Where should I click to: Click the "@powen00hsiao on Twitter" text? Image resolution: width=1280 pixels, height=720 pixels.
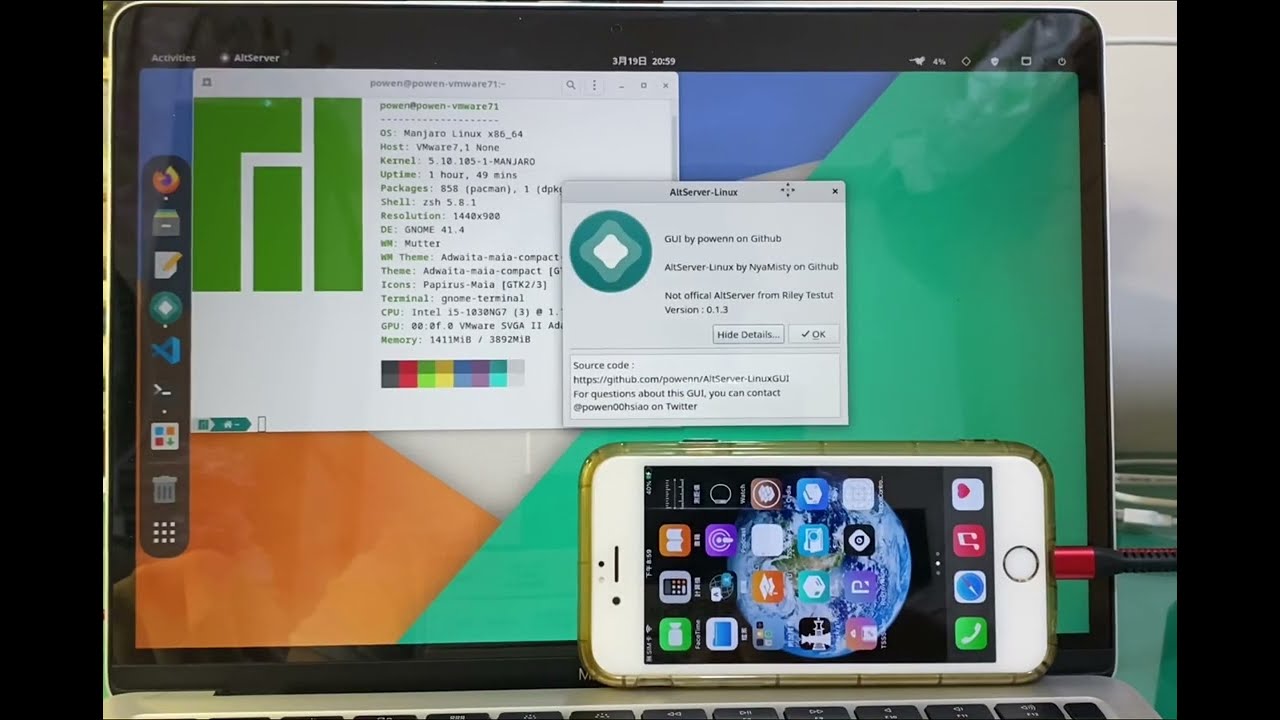pos(635,406)
